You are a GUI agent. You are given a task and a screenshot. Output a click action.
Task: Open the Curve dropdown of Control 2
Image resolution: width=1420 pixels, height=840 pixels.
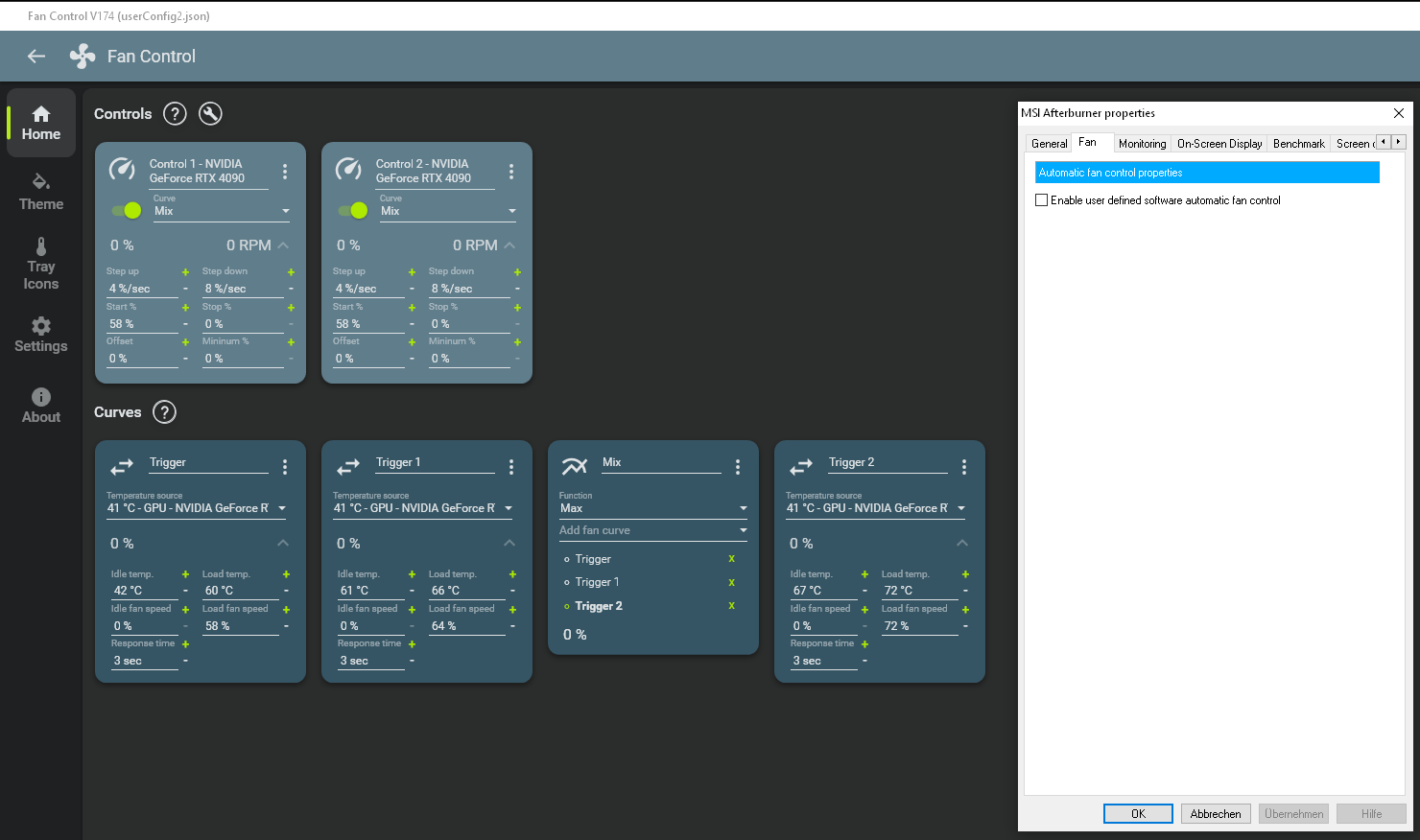(x=448, y=211)
